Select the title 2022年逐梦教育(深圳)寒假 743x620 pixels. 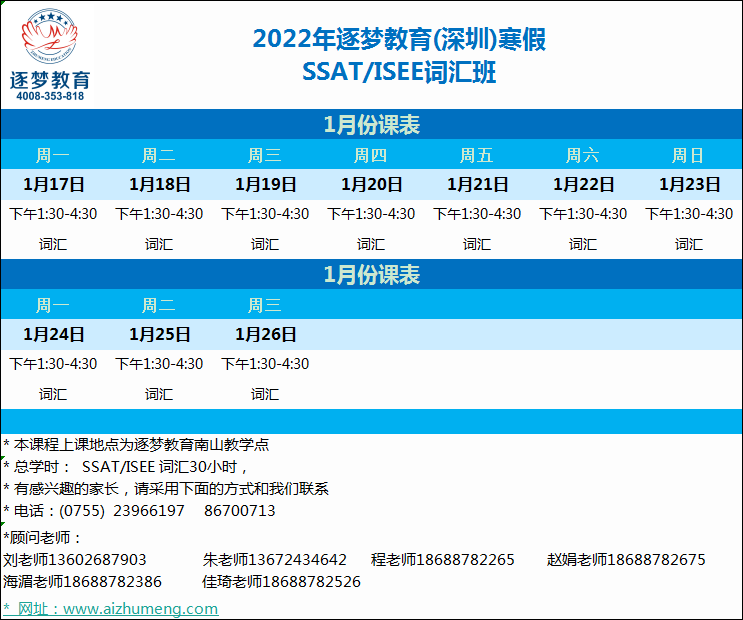point(399,39)
